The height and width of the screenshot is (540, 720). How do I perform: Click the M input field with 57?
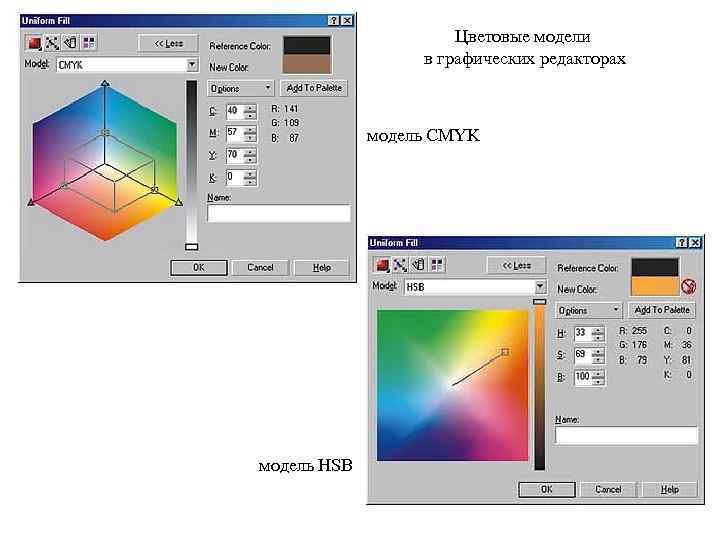235,134
